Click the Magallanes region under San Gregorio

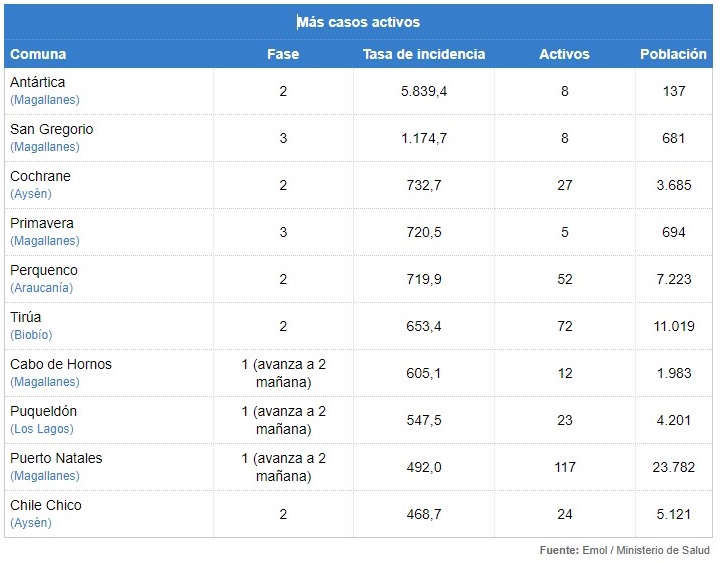click(45, 147)
